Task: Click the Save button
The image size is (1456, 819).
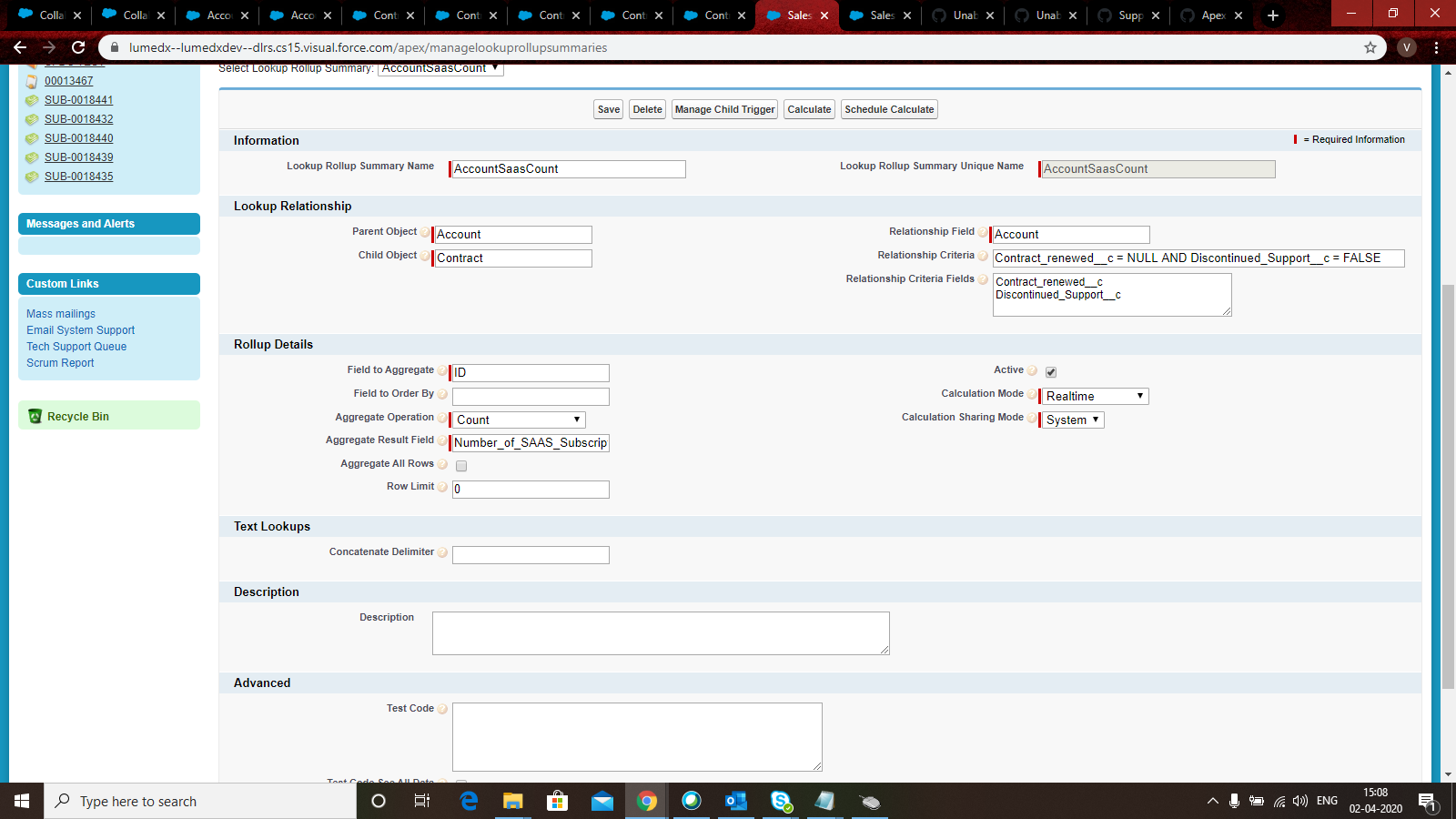Action: (x=608, y=108)
